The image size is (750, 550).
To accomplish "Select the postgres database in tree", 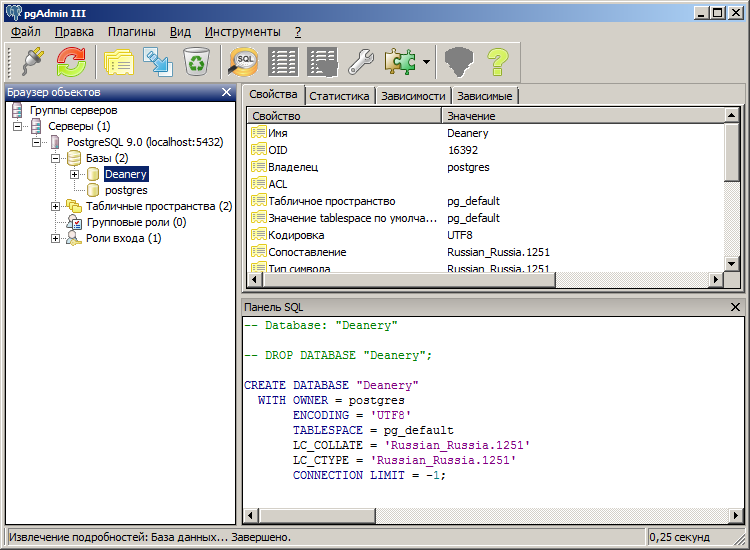I will [126, 190].
